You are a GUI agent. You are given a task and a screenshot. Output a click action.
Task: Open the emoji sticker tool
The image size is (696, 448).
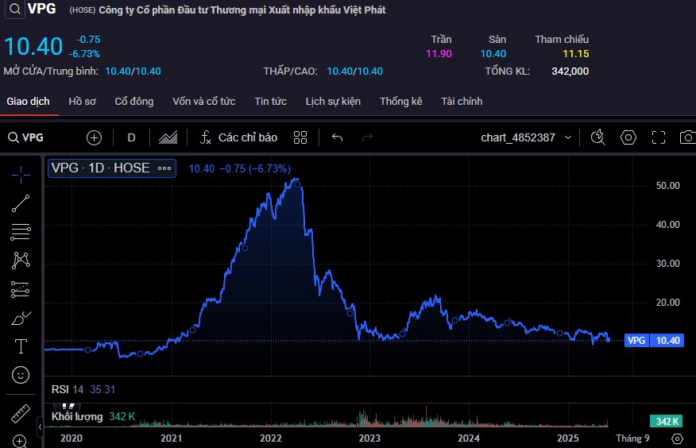pyautogui.click(x=20, y=375)
